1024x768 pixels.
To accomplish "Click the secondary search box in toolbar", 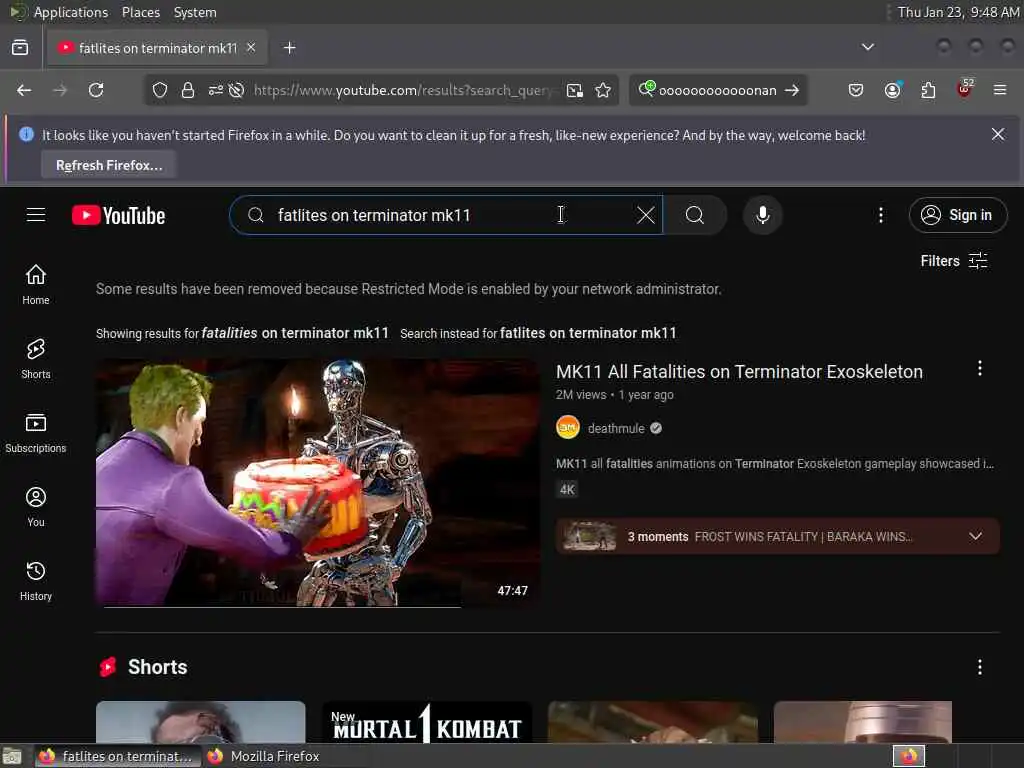I will point(717,90).
